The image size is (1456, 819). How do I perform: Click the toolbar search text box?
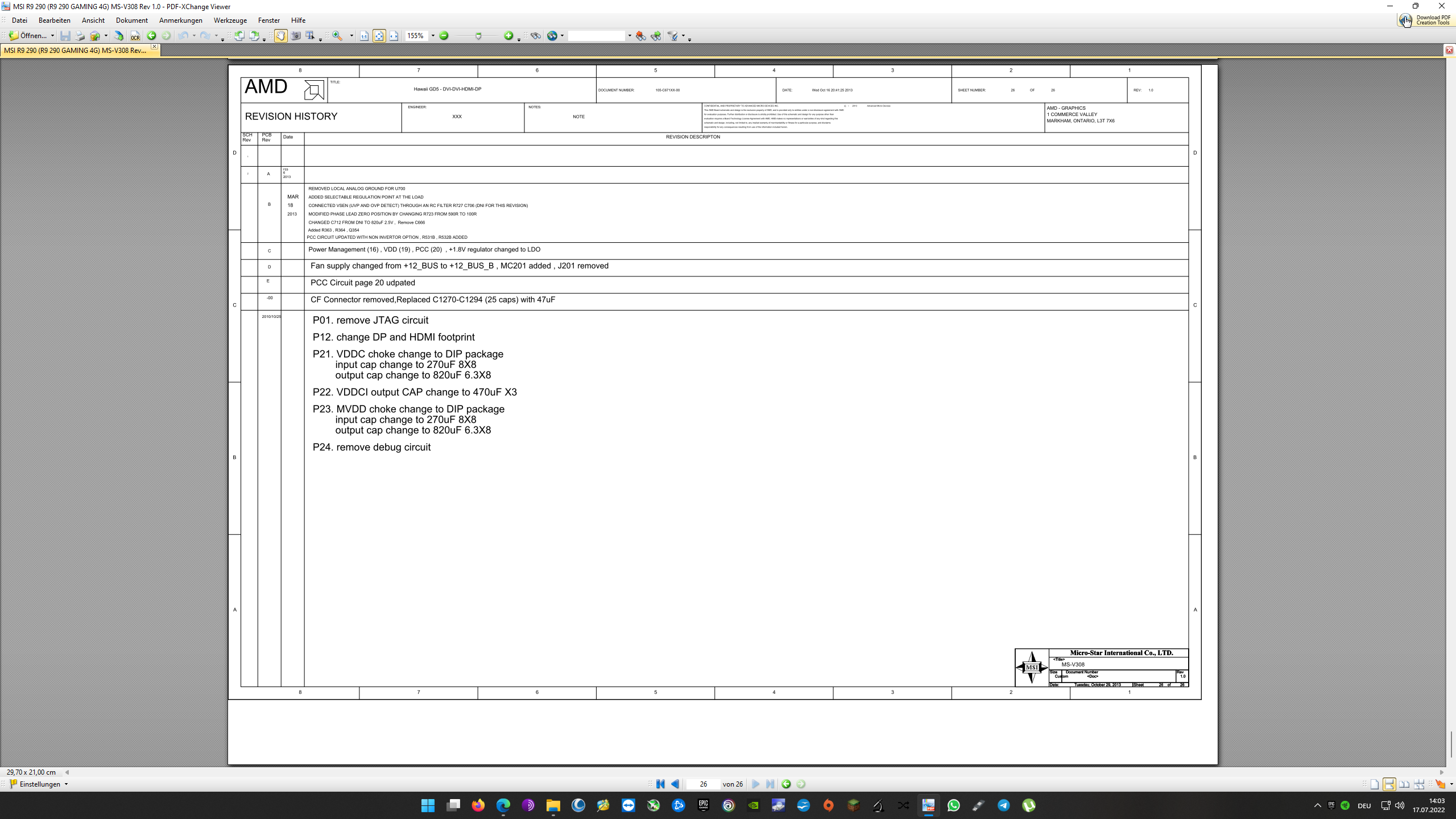[x=597, y=36]
